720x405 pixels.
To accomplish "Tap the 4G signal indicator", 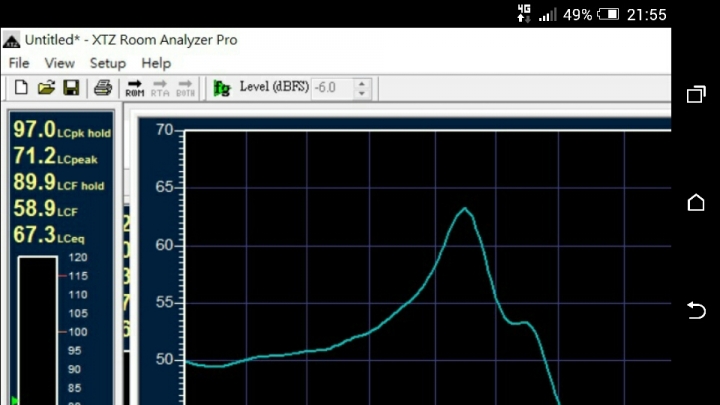I will 524,14.
